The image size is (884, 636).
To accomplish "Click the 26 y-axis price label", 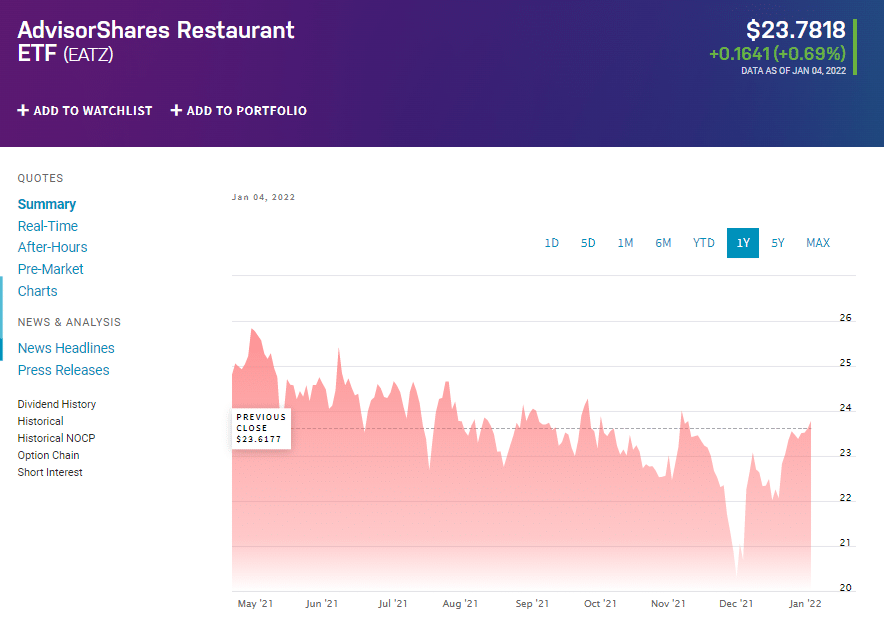I will 845,317.
